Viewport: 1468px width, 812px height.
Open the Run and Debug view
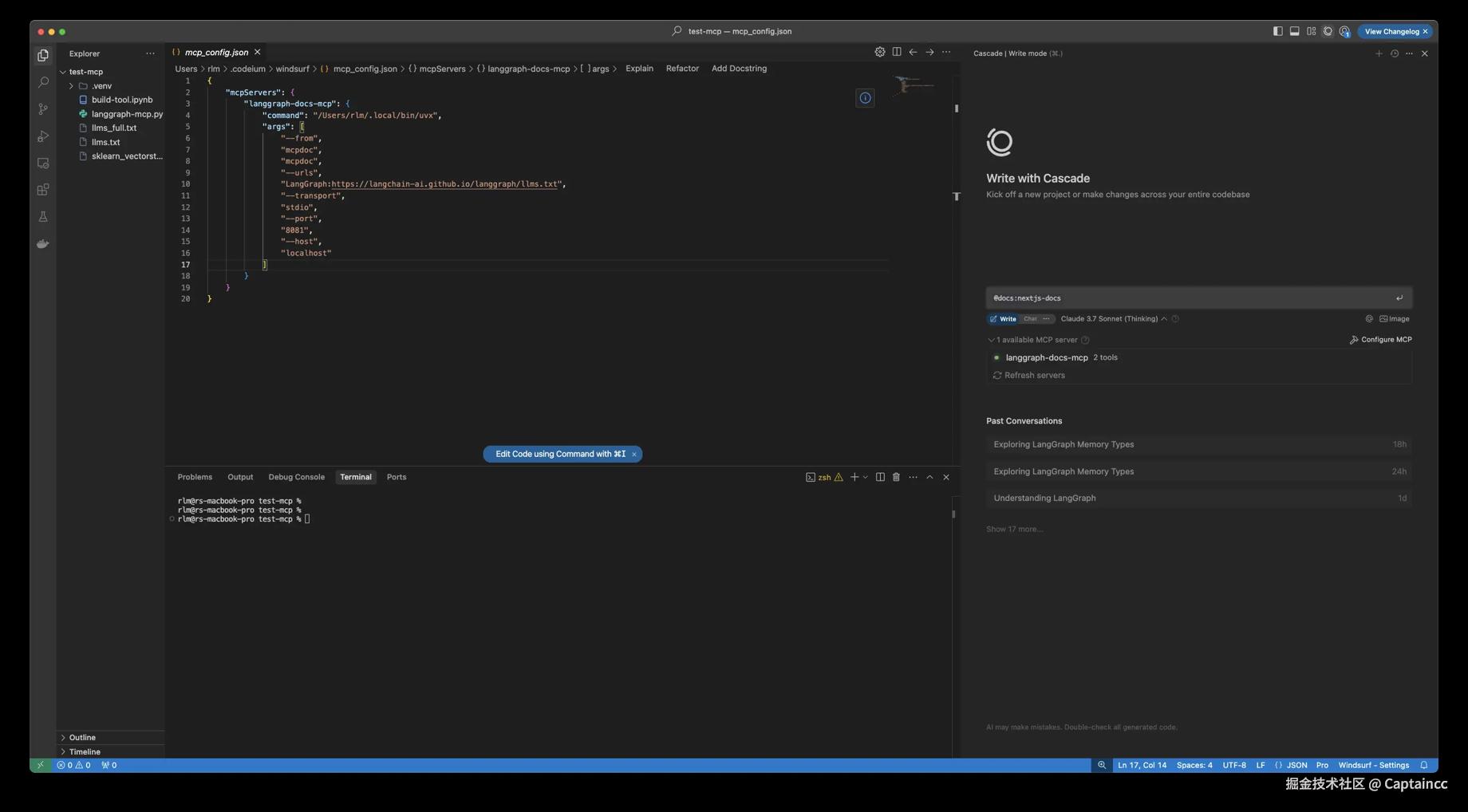[x=43, y=136]
